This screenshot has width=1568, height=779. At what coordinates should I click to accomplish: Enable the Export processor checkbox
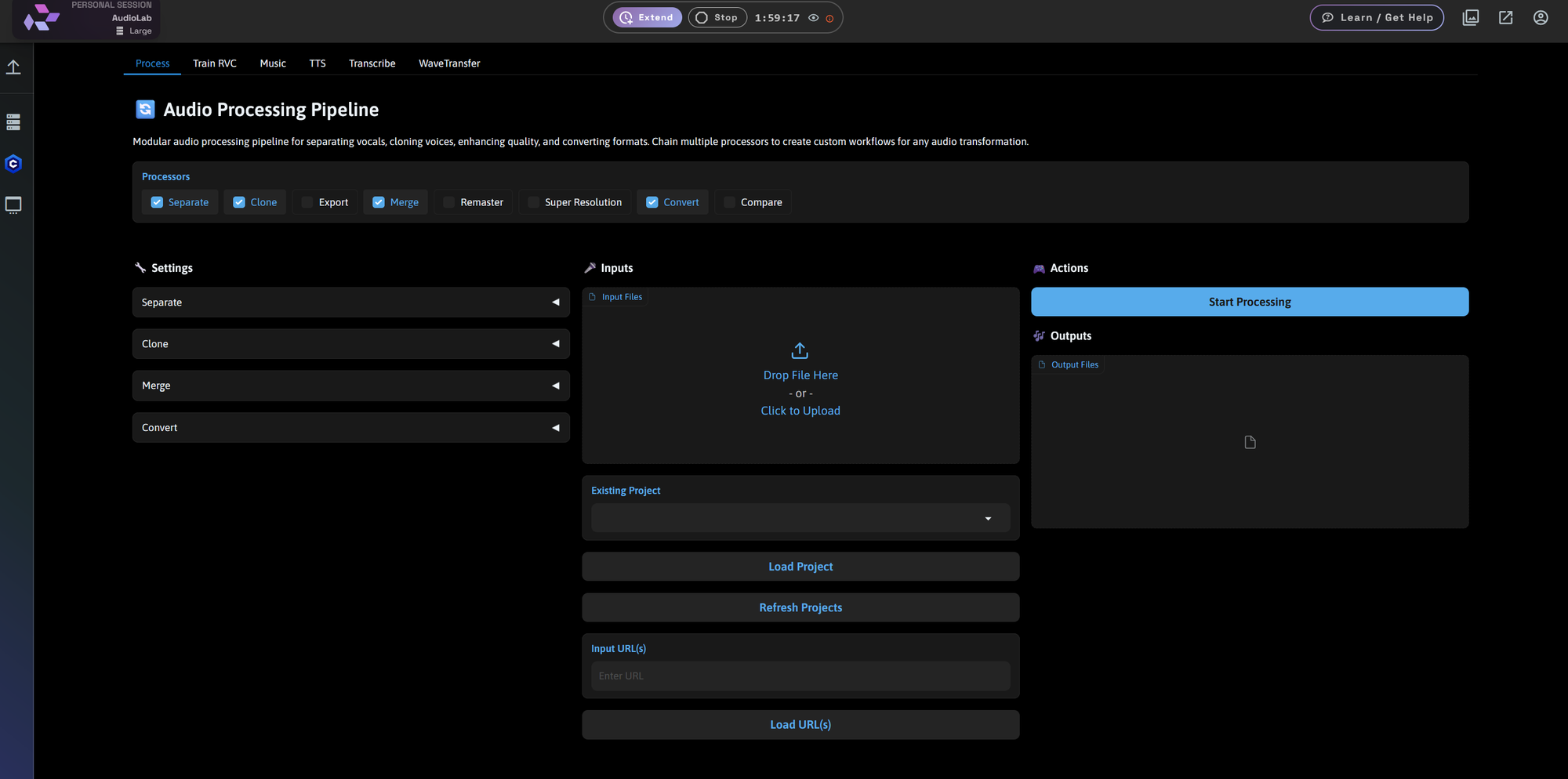pyautogui.click(x=307, y=201)
